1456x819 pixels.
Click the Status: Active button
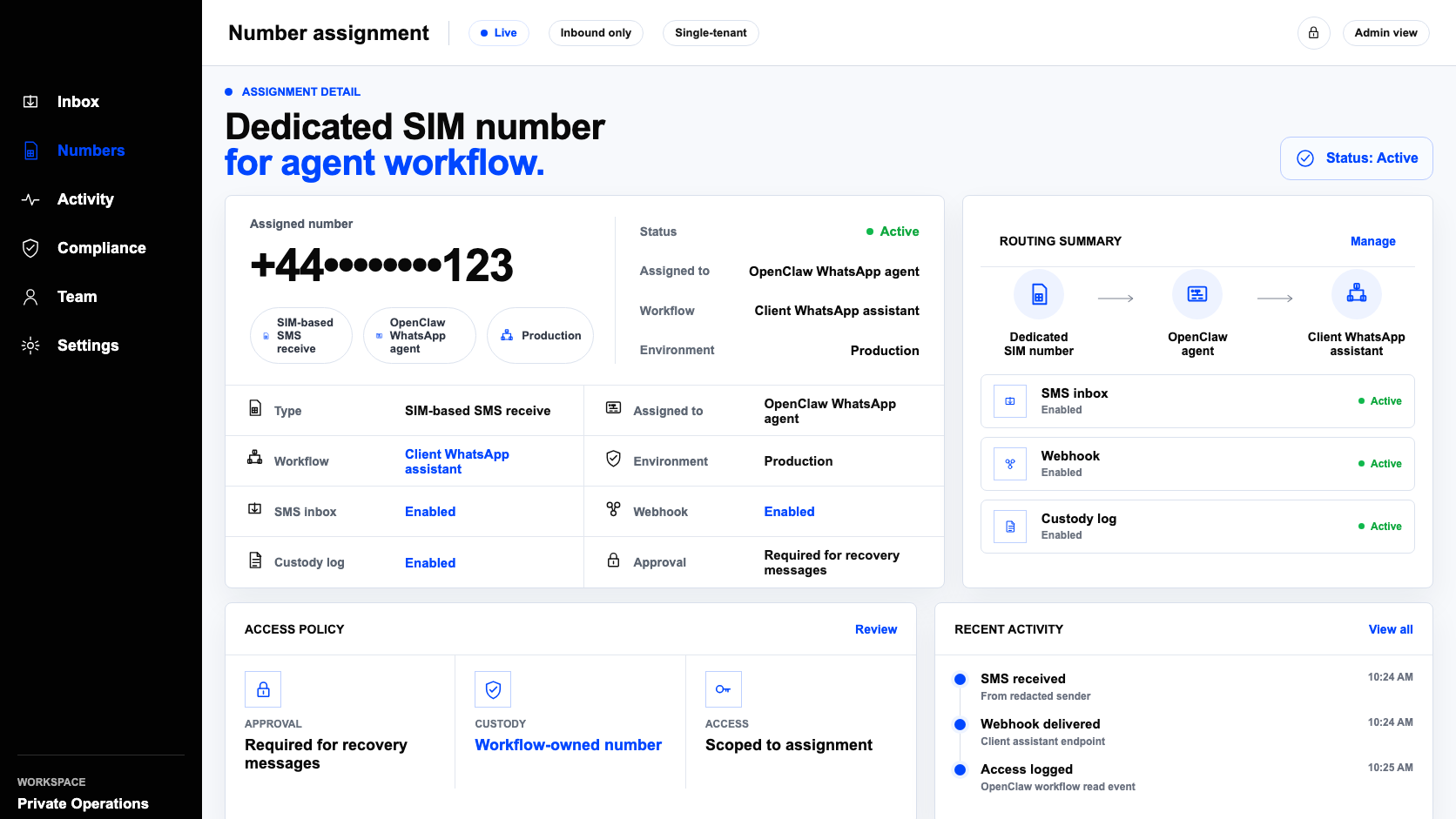(x=1357, y=158)
